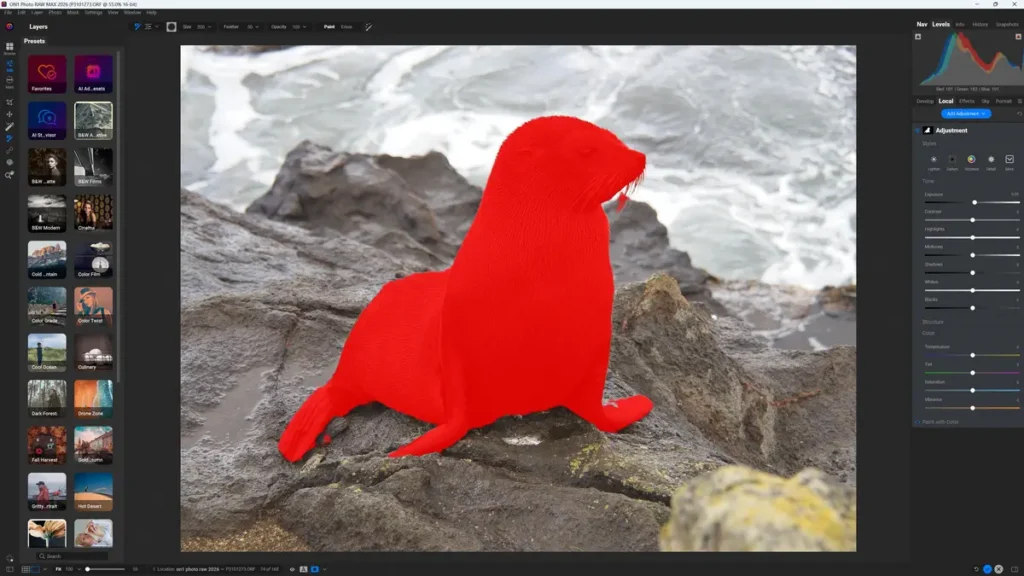The height and width of the screenshot is (576, 1024).
Task: Click the Vibrance style icon
Action: click(x=971, y=159)
